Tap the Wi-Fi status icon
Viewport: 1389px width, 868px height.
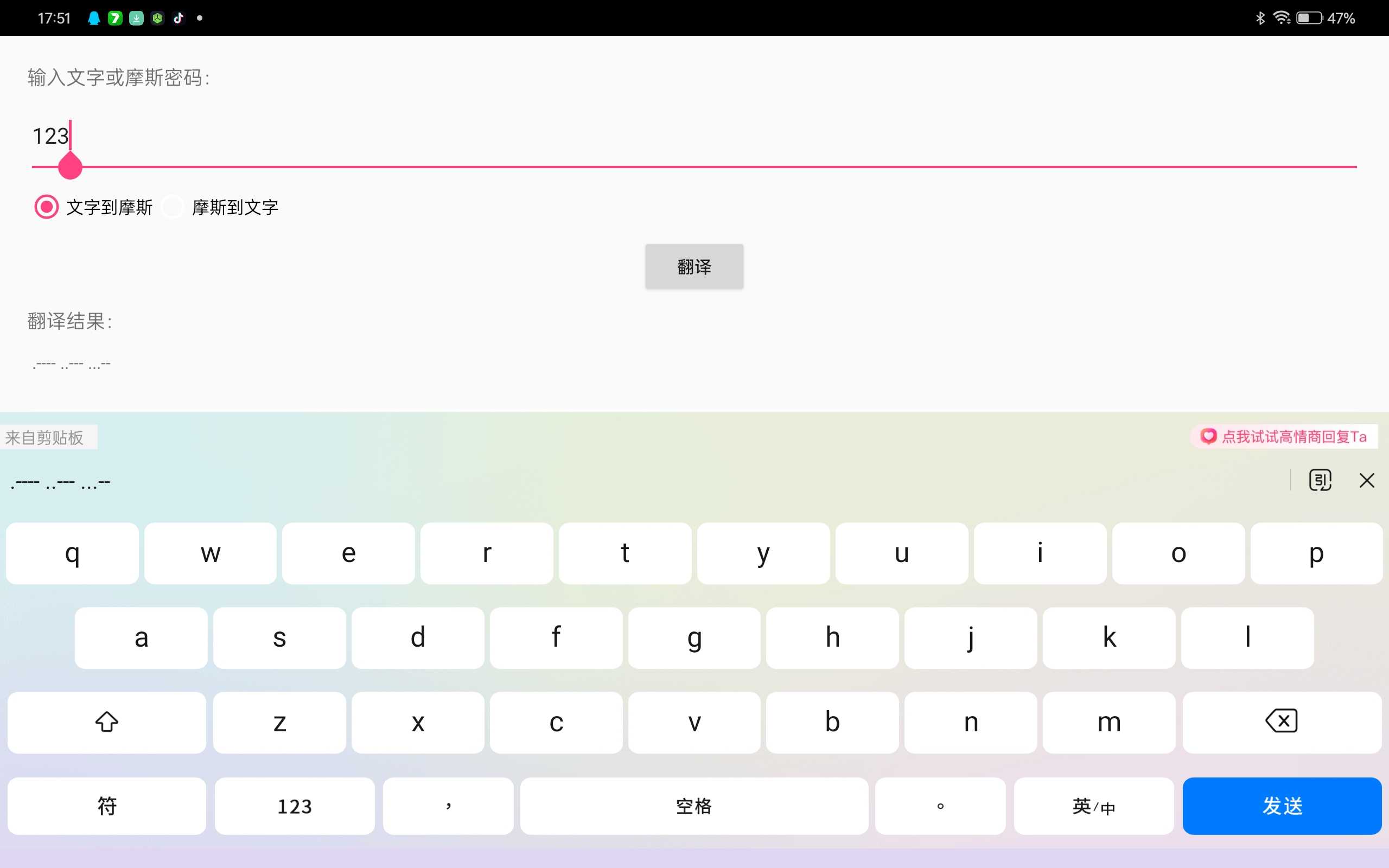pyautogui.click(x=1281, y=18)
